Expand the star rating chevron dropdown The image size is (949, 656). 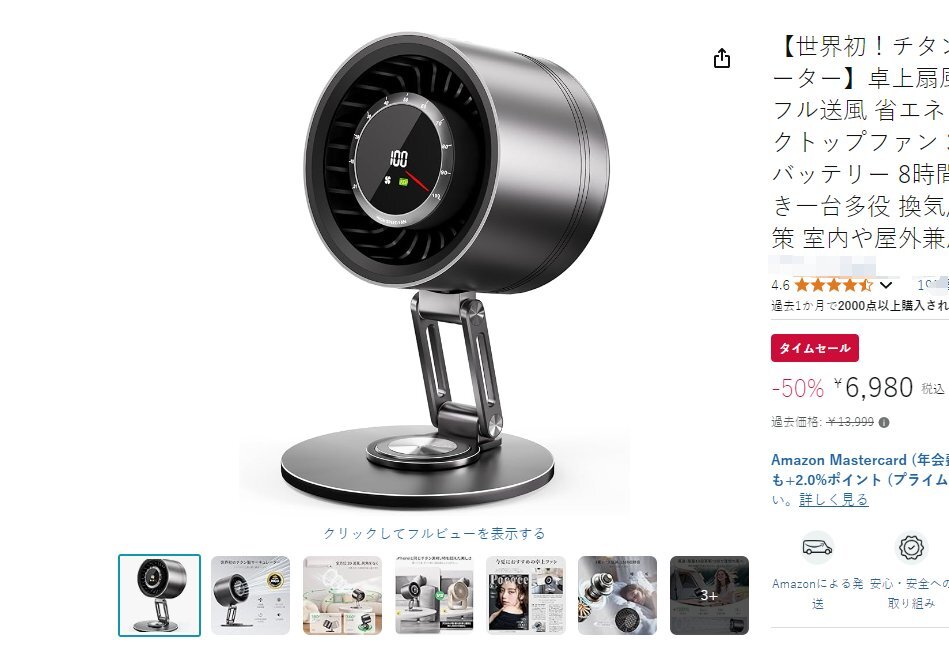click(x=886, y=285)
